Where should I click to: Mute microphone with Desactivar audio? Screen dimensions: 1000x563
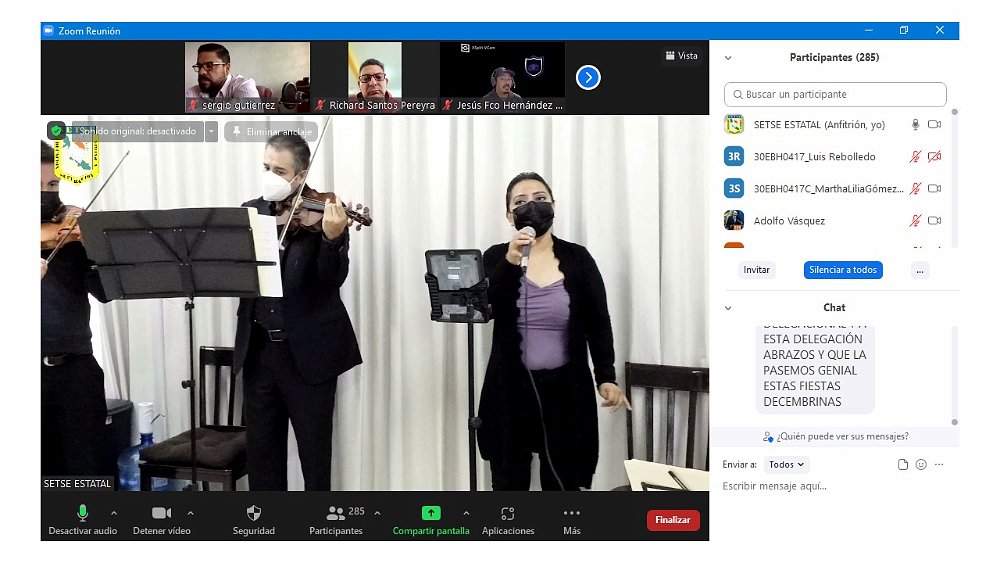[82, 514]
